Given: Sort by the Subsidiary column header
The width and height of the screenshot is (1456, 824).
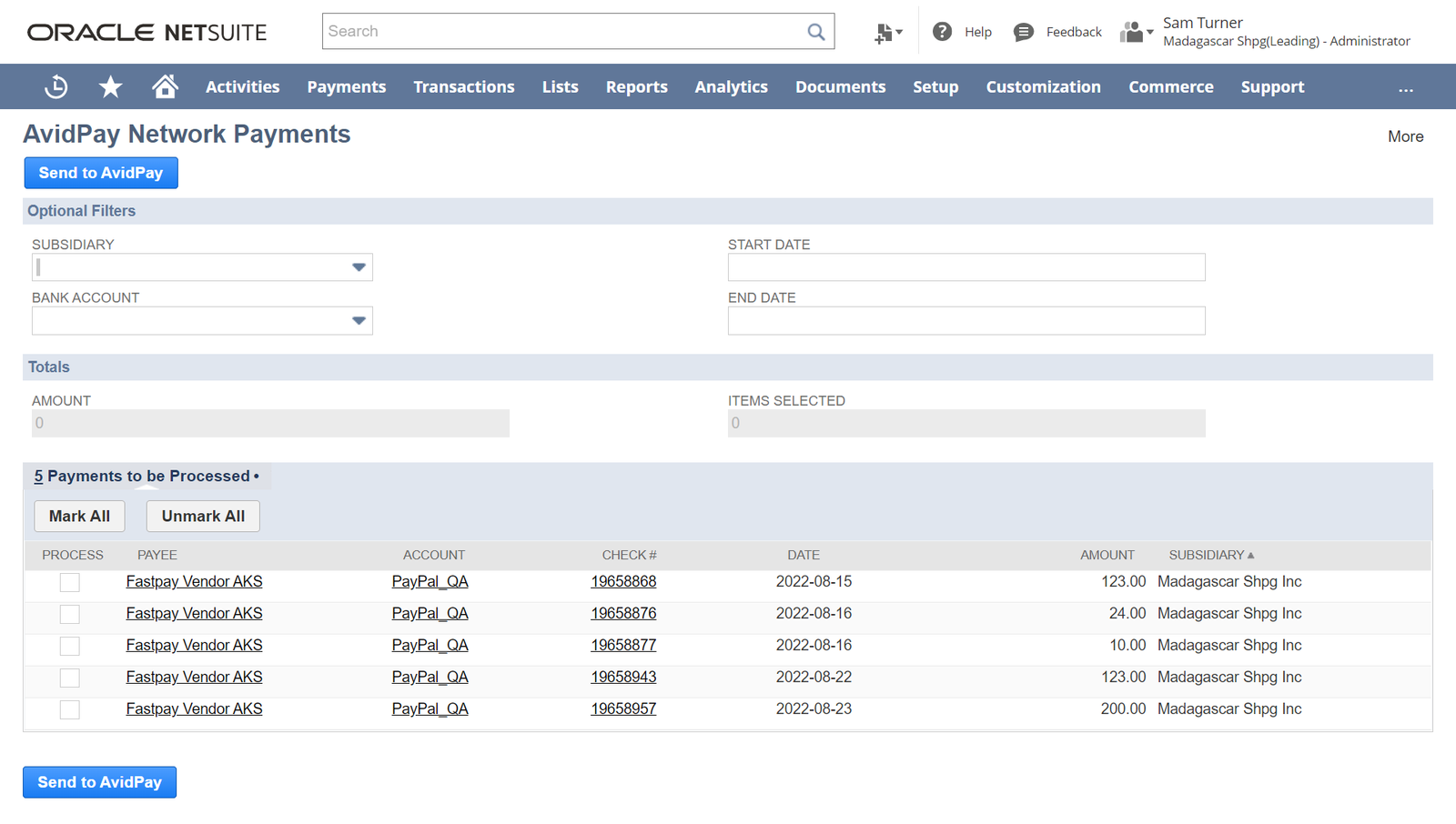Looking at the screenshot, I should tap(1211, 555).
